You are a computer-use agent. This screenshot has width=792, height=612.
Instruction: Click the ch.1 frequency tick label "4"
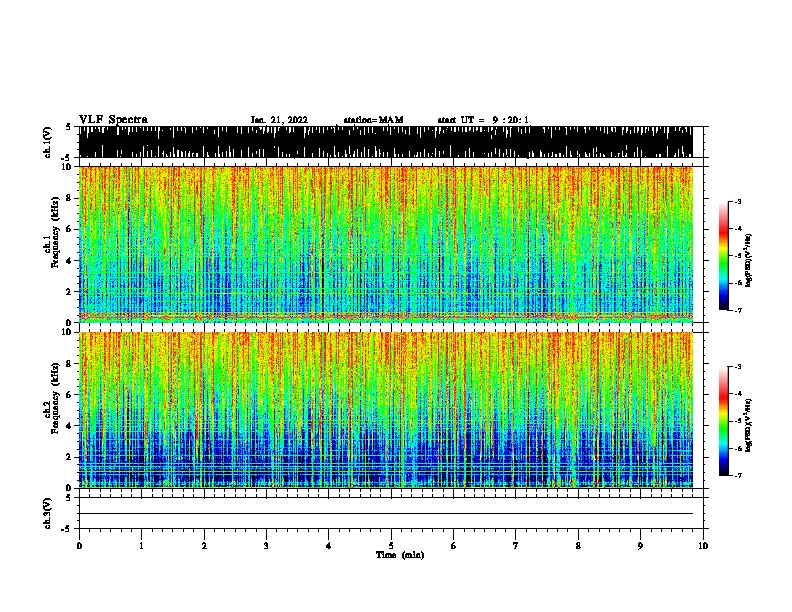[x=68, y=261]
